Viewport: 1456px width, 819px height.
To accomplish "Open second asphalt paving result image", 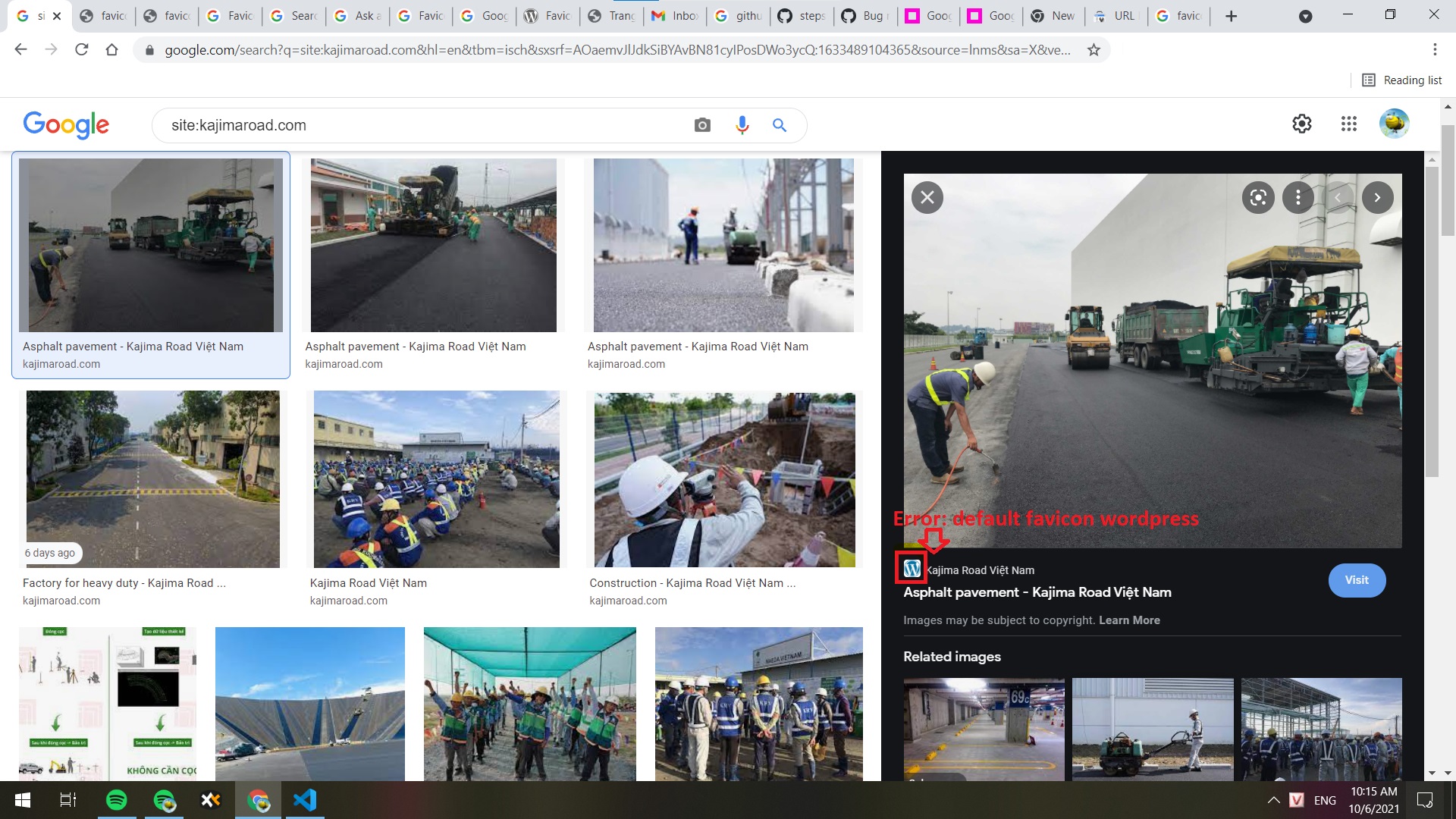I will click(434, 245).
